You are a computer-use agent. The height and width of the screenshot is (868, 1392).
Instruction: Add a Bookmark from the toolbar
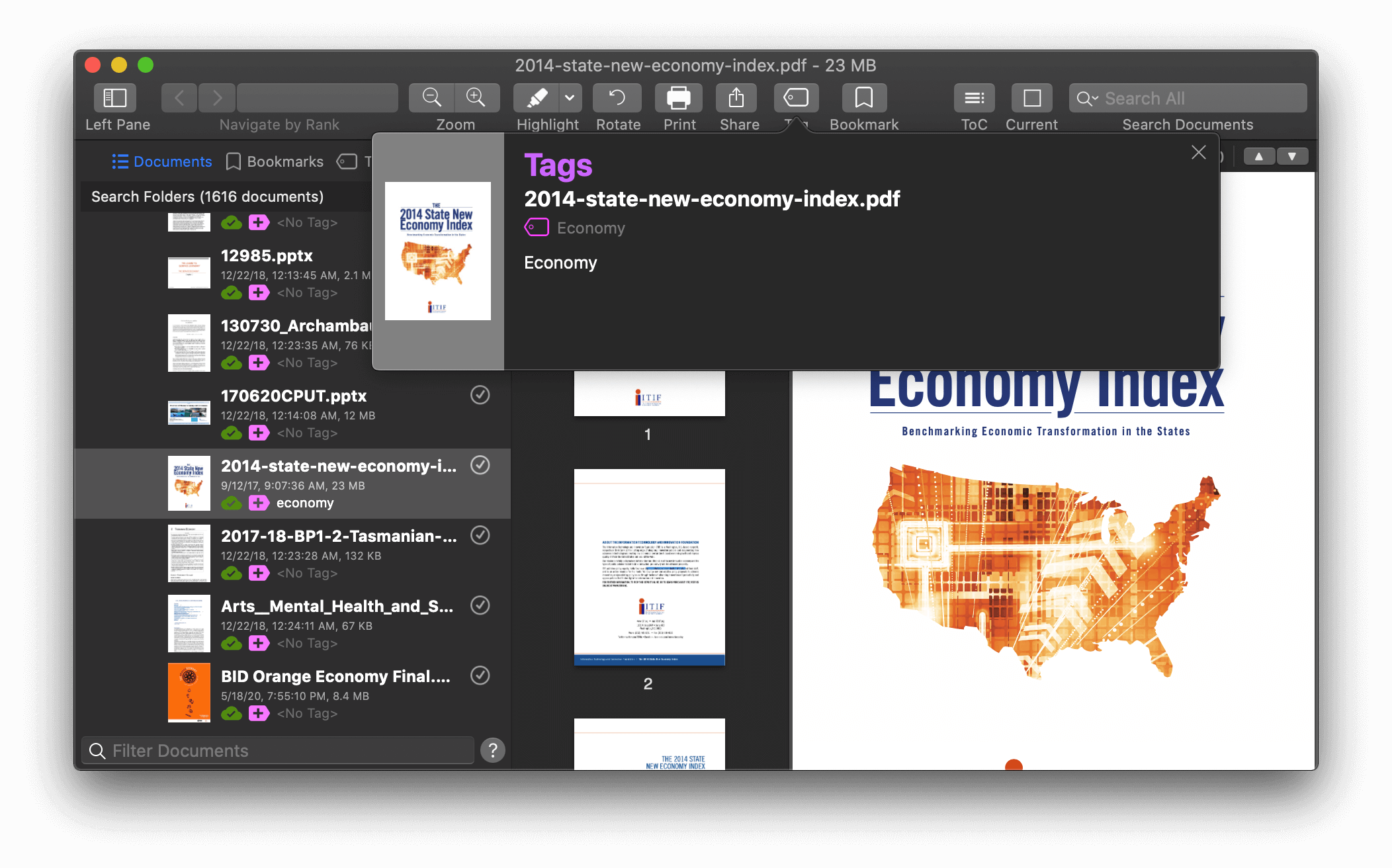[x=864, y=98]
